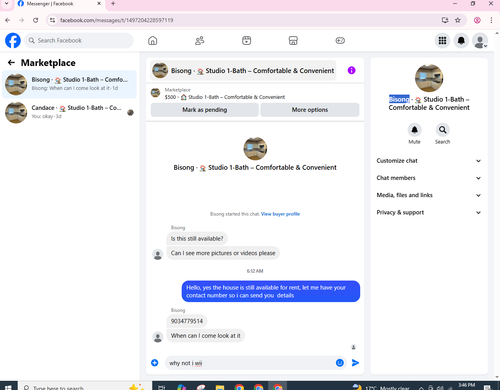The image size is (500, 390).
Task: Click the Candace chat small seen avatar
Action: pyautogui.click(x=130, y=113)
